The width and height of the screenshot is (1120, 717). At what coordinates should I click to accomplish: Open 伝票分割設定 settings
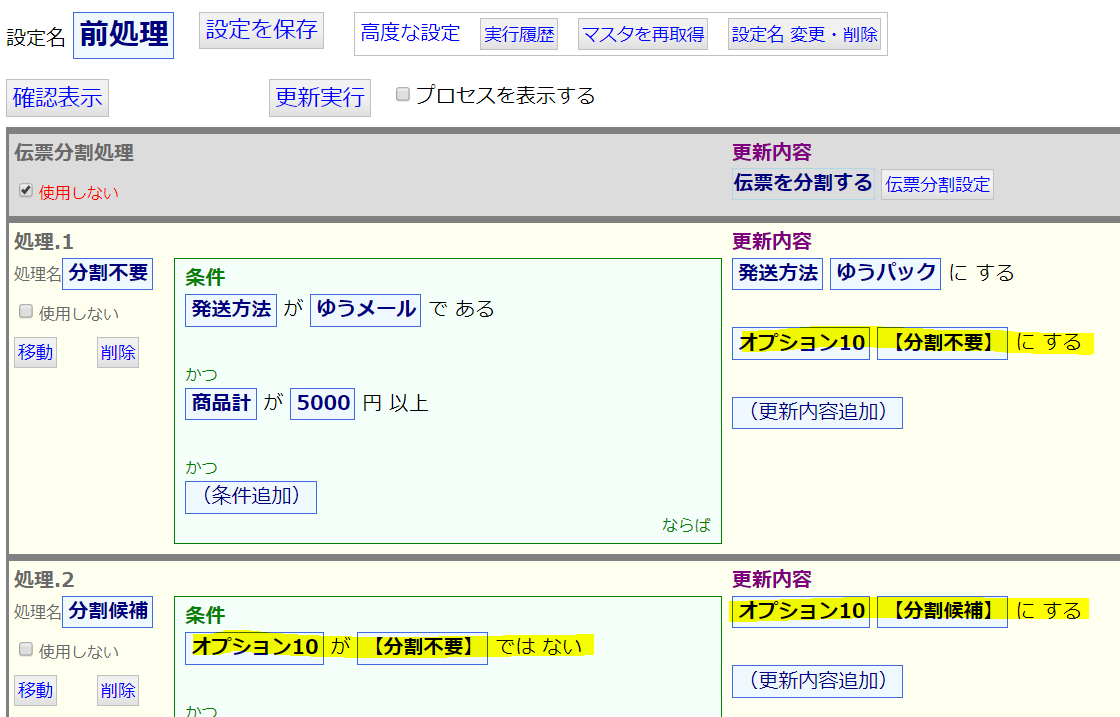pyautogui.click(x=937, y=184)
